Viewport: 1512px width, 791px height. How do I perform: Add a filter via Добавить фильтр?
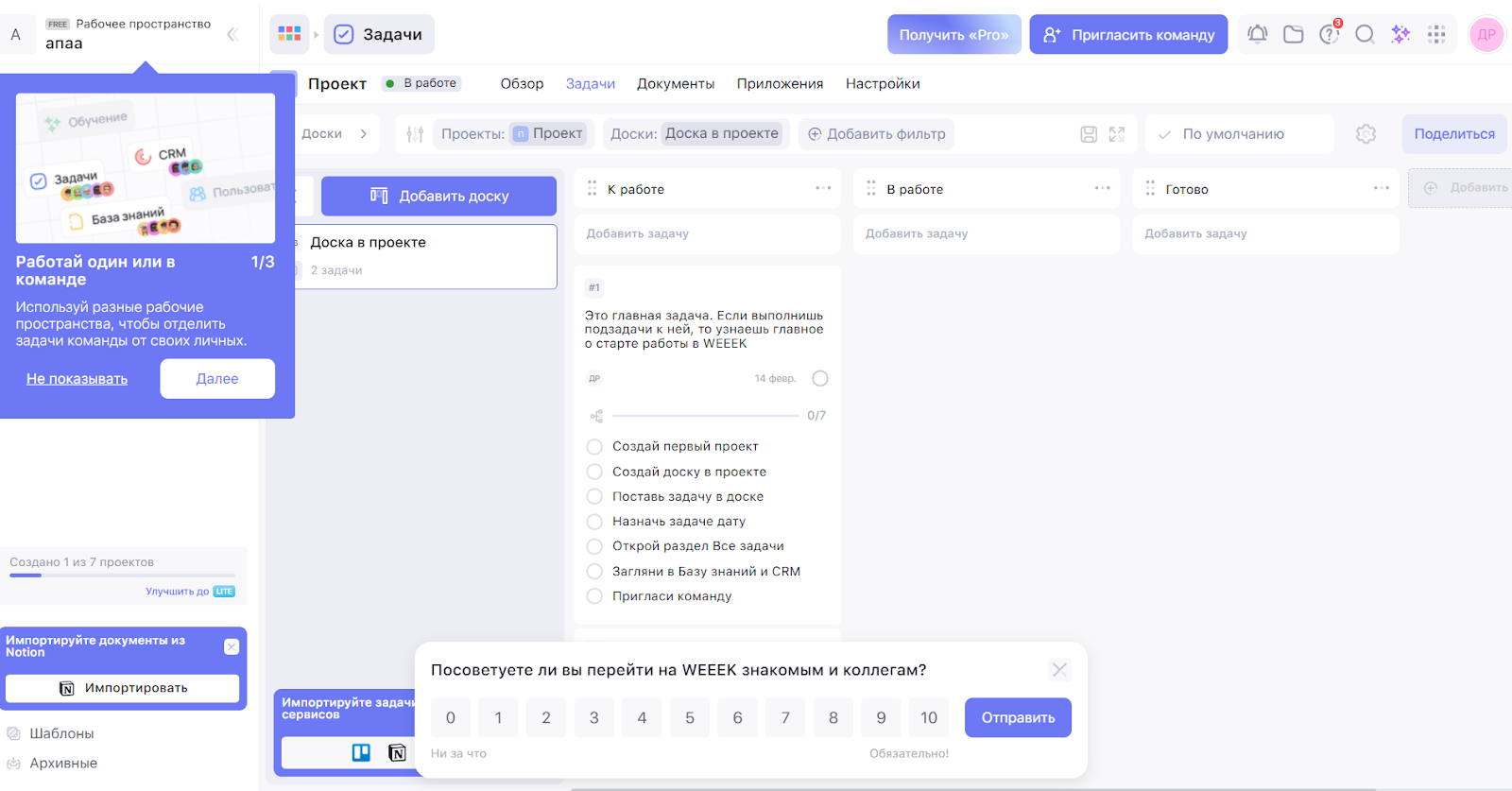(876, 134)
